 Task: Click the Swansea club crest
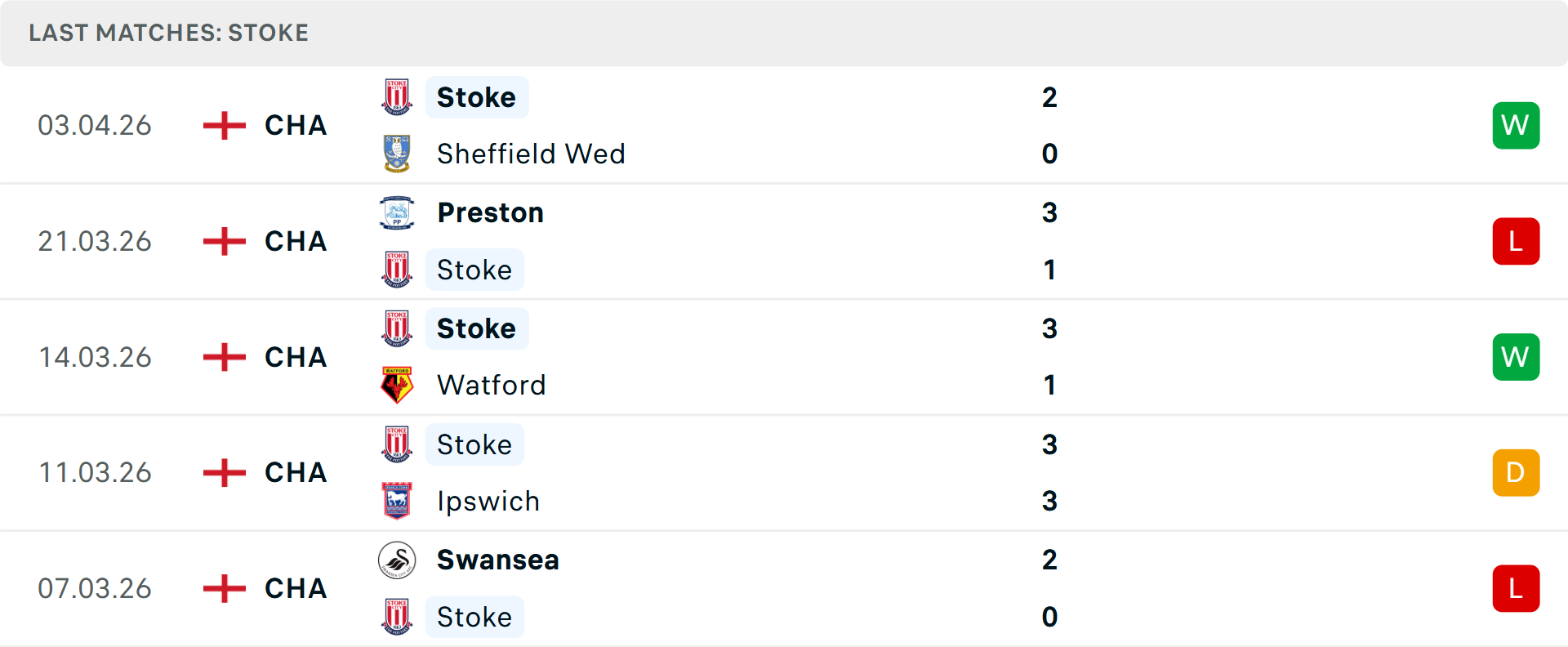(x=397, y=560)
